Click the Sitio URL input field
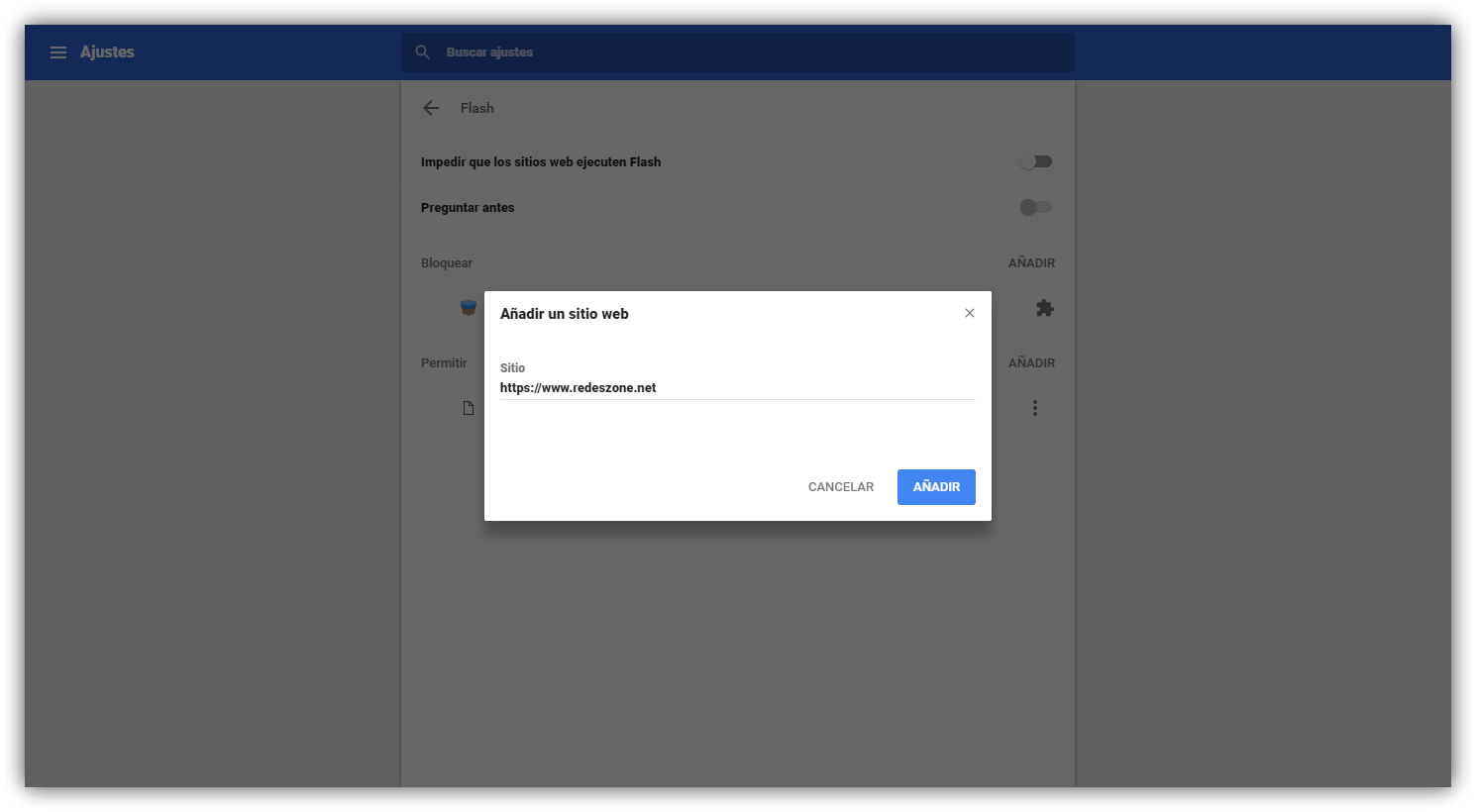Image resolution: width=1476 pixels, height=812 pixels. pyautogui.click(x=738, y=388)
